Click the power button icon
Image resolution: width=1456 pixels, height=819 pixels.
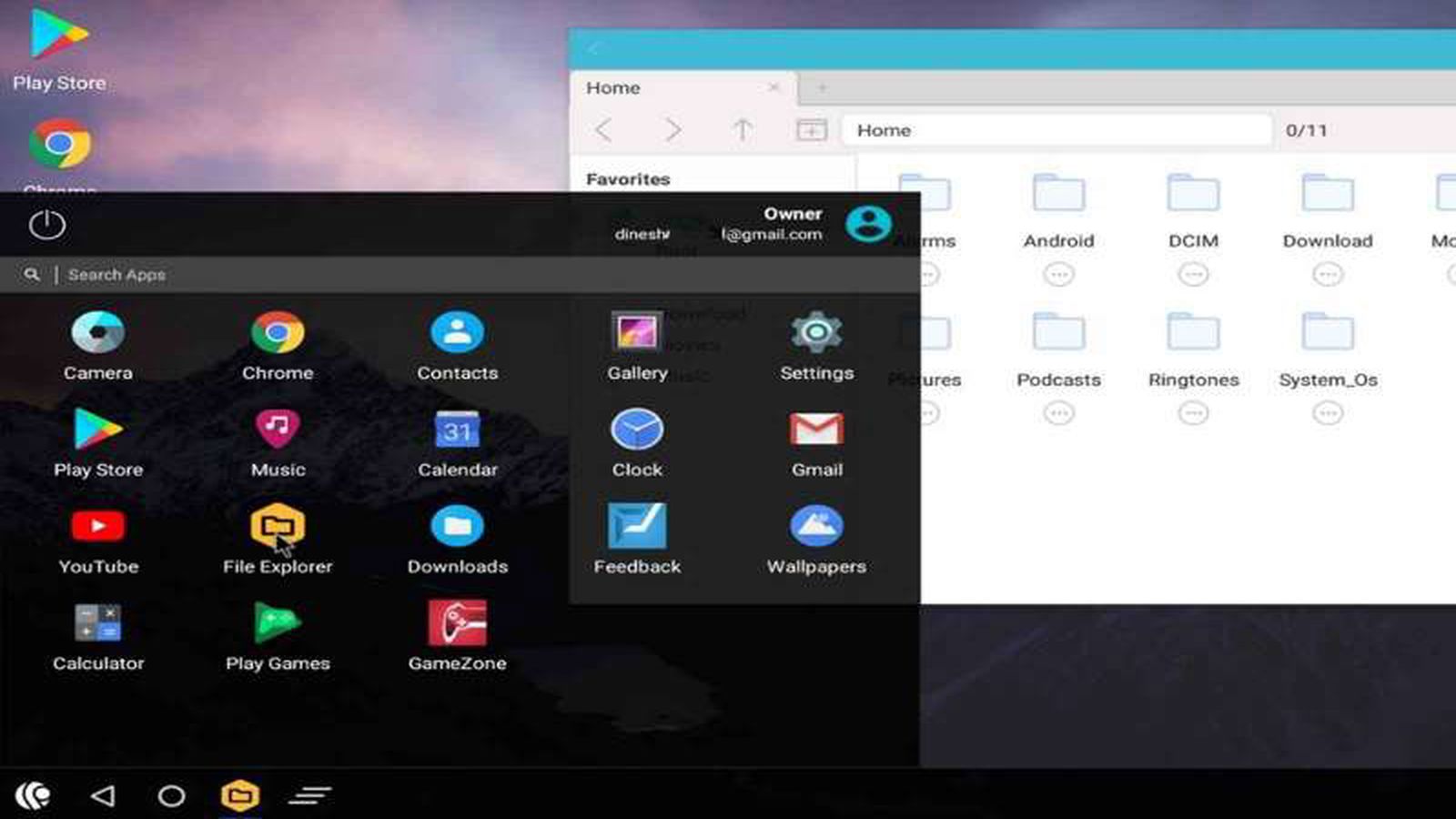tap(46, 225)
